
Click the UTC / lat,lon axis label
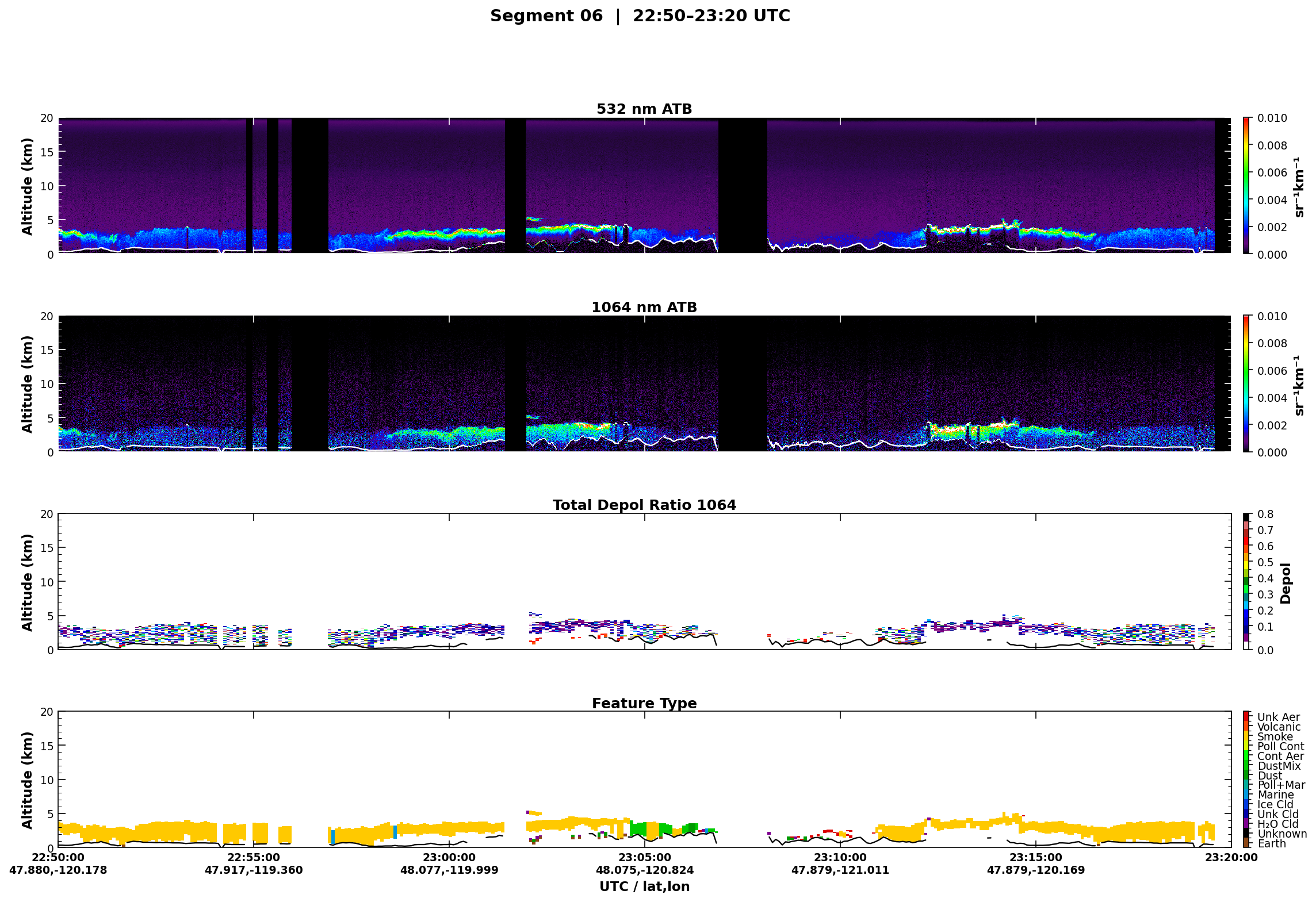644,886
